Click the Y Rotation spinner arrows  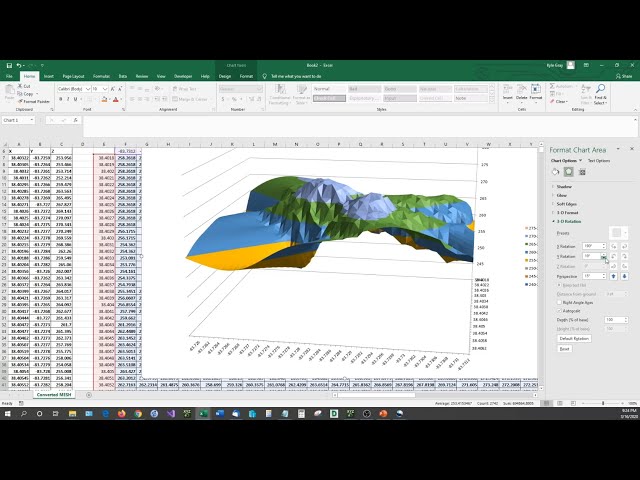tap(604, 256)
